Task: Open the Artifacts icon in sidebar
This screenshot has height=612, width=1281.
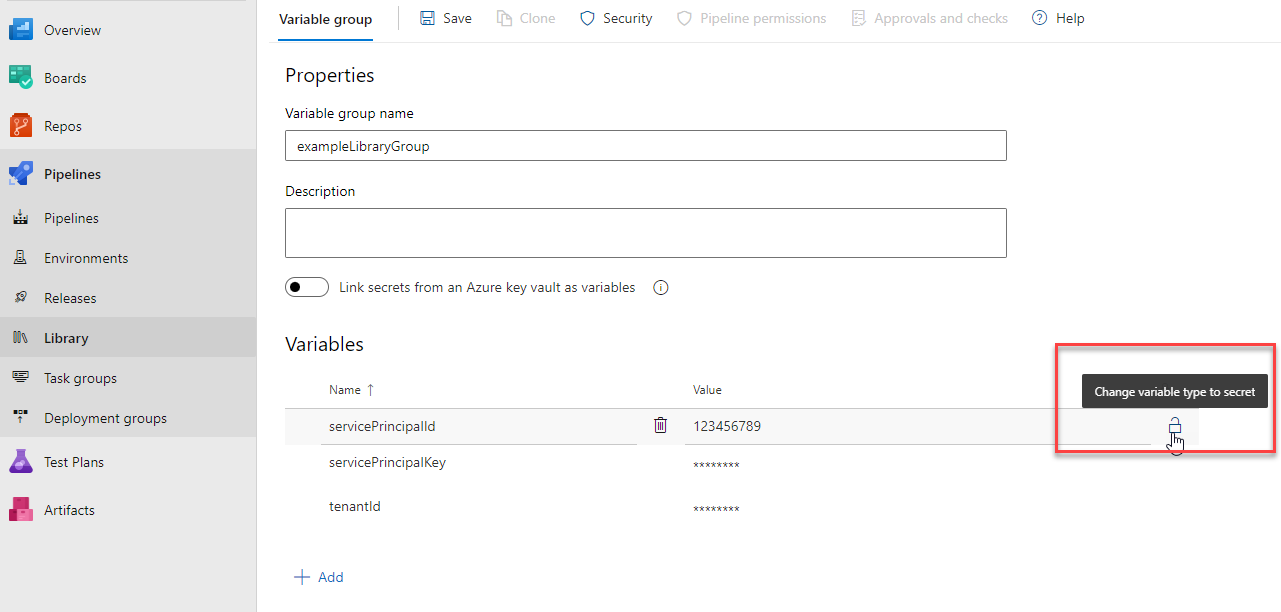Action: coord(21,510)
